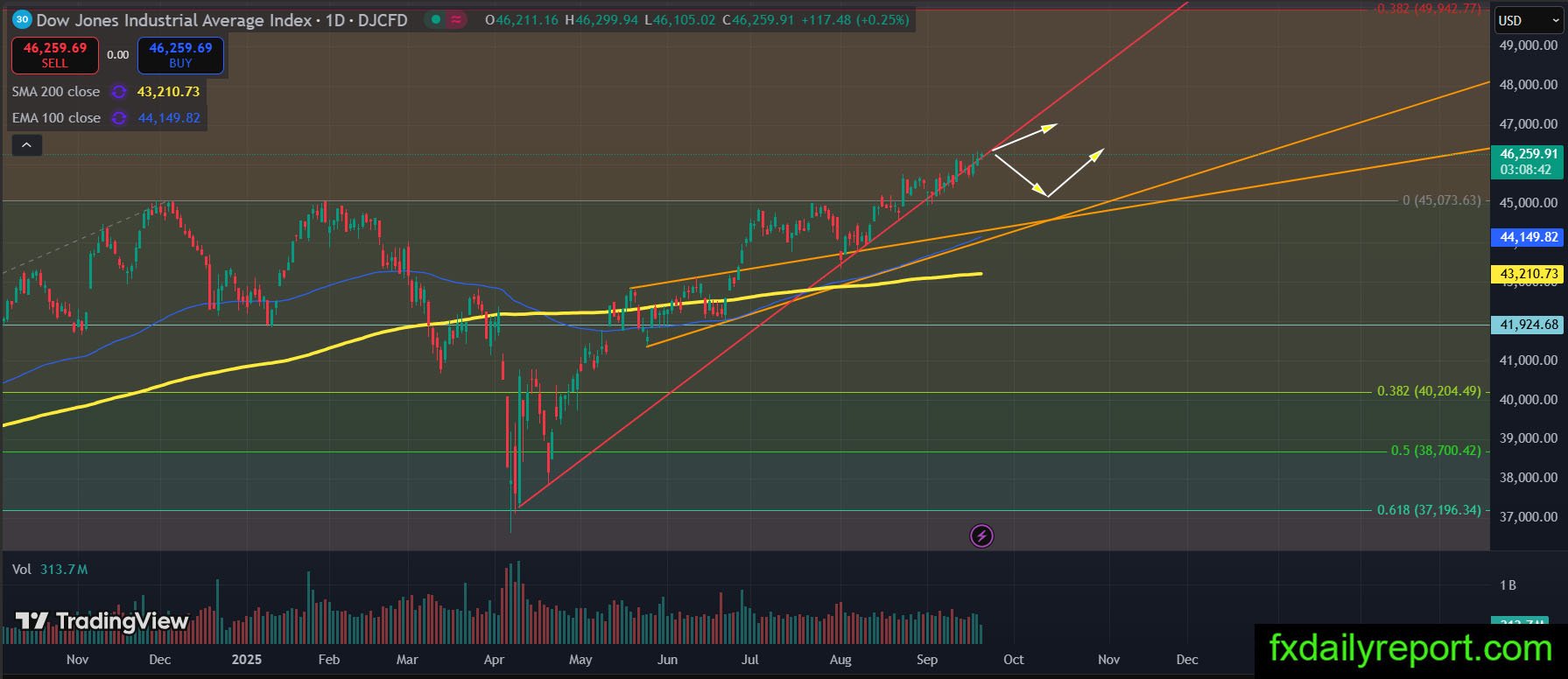Screen dimensions: 1568x679
Task: Click the 37,000.00 price axis tick
Action: [x=1529, y=517]
